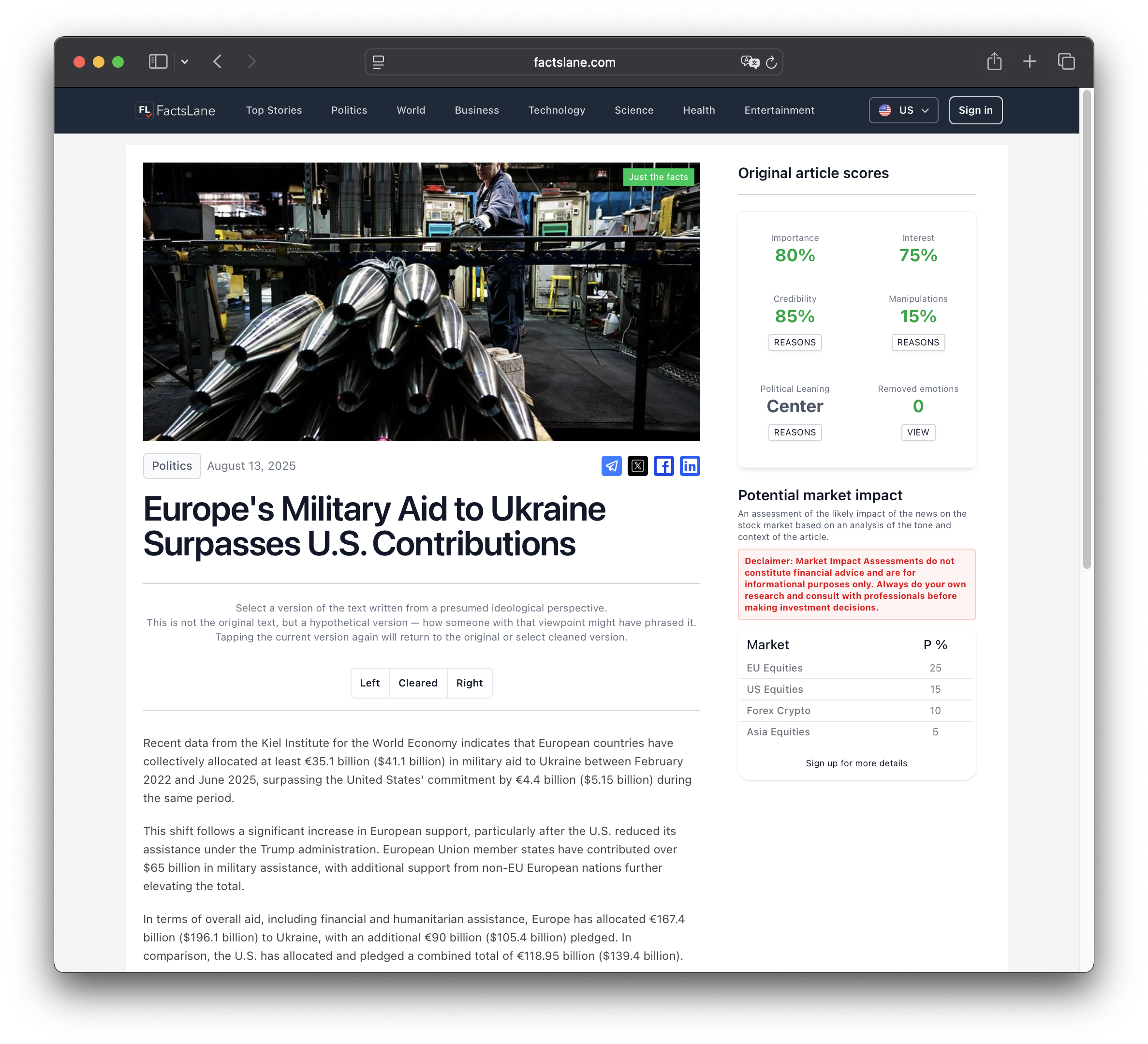Open Technology section
This screenshot has height=1044, width=1148.
pos(556,110)
